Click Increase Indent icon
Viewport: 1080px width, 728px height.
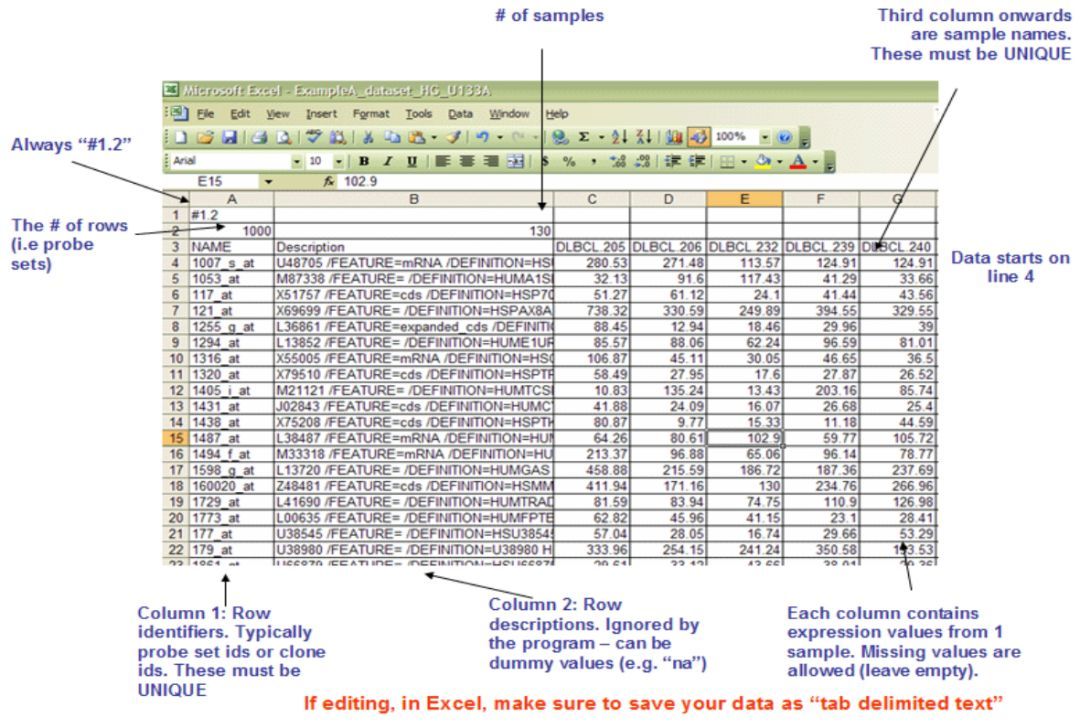[x=697, y=161]
